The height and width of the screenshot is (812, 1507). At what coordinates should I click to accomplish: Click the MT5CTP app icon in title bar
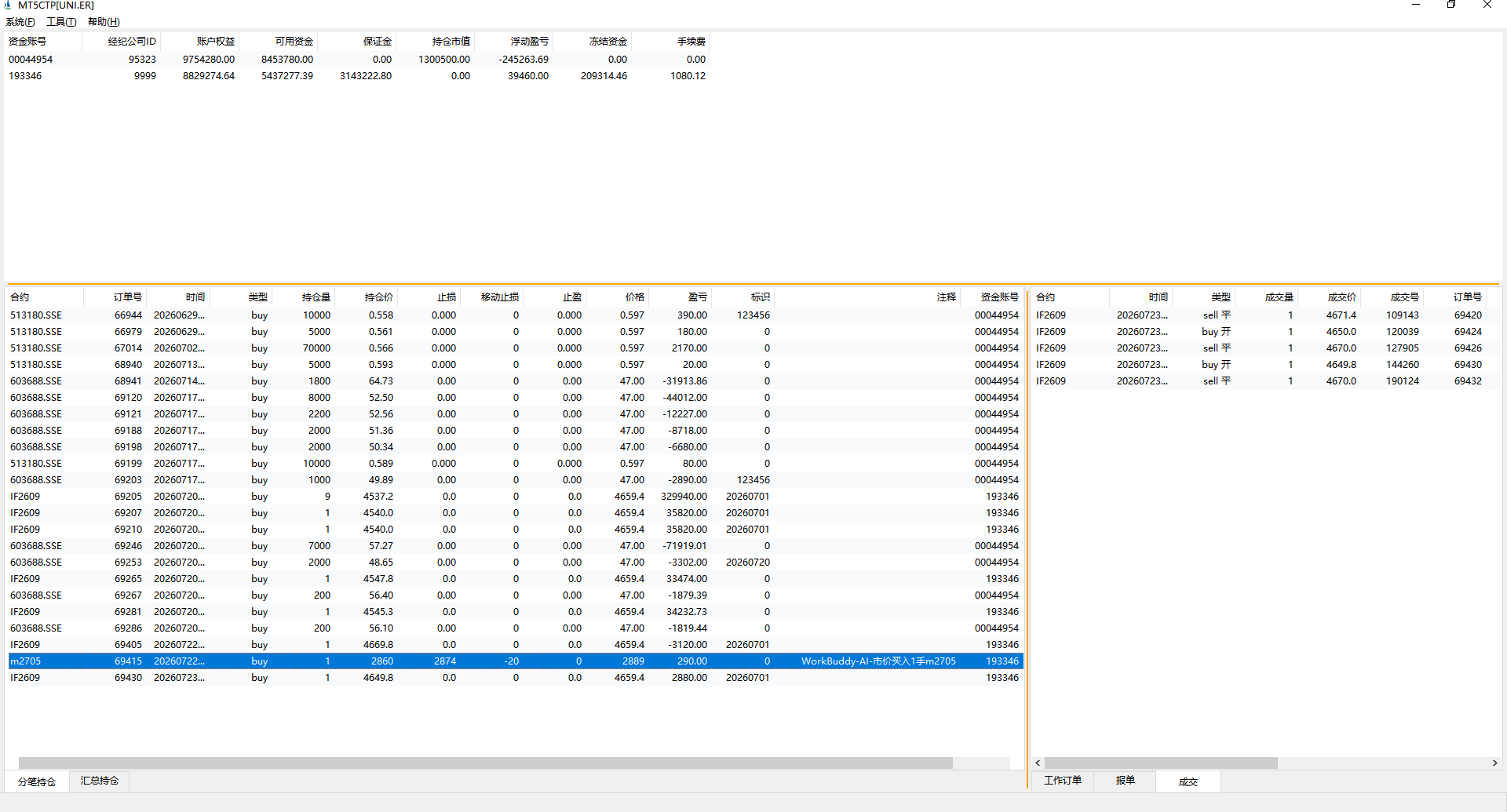click(x=8, y=5)
